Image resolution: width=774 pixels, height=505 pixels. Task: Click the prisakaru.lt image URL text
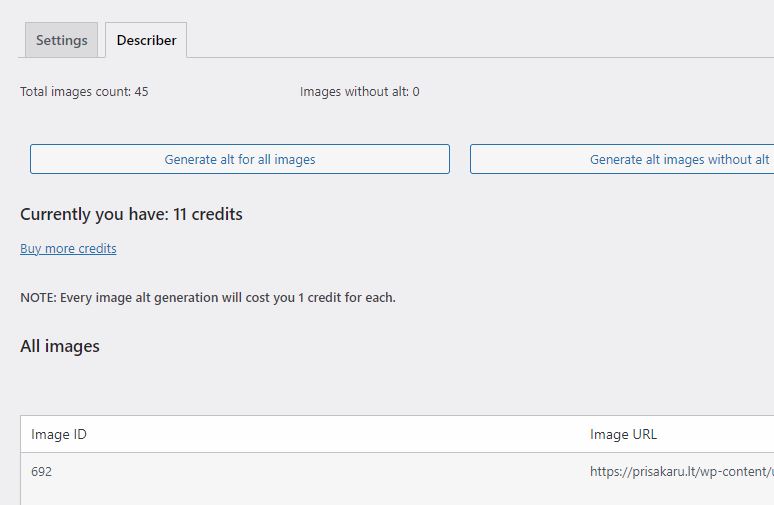(x=682, y=471)
